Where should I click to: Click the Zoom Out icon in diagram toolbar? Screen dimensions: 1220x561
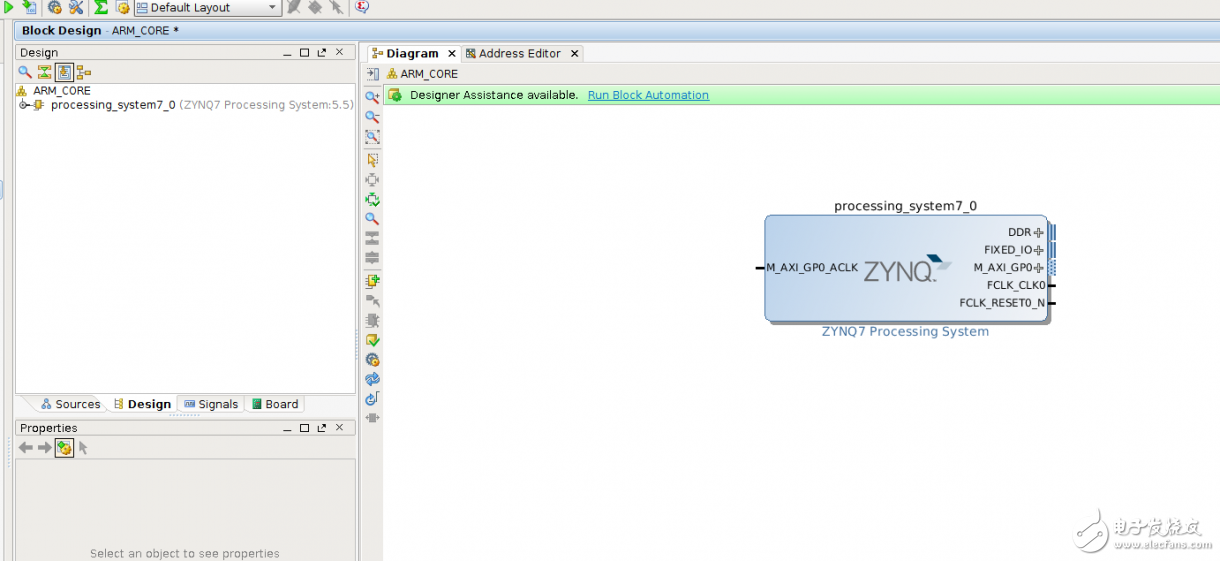[x=372, y=117]
